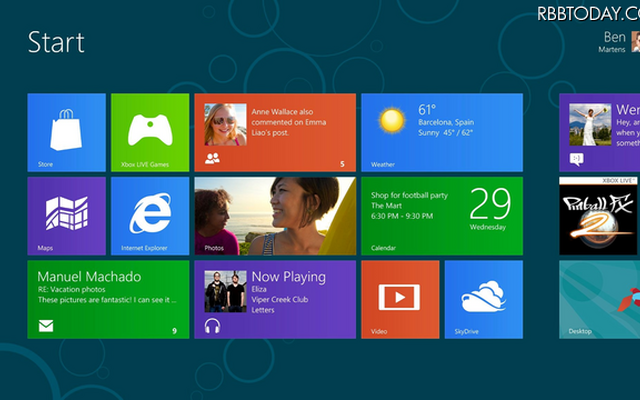Click the 'Sunny 45° / 62°' forecast text

pos(445,133)
